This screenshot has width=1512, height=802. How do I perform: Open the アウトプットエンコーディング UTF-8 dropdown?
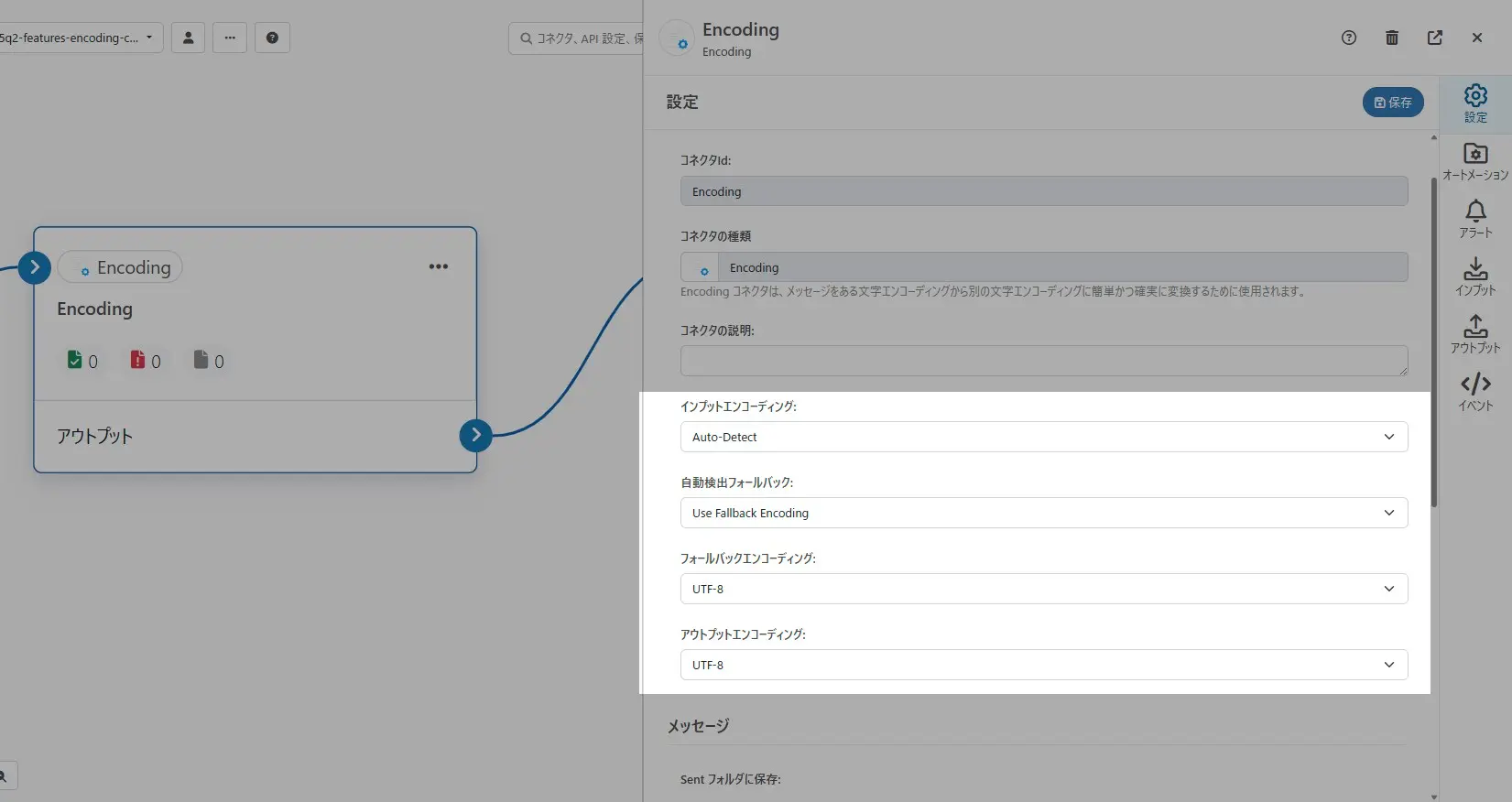1044,665
